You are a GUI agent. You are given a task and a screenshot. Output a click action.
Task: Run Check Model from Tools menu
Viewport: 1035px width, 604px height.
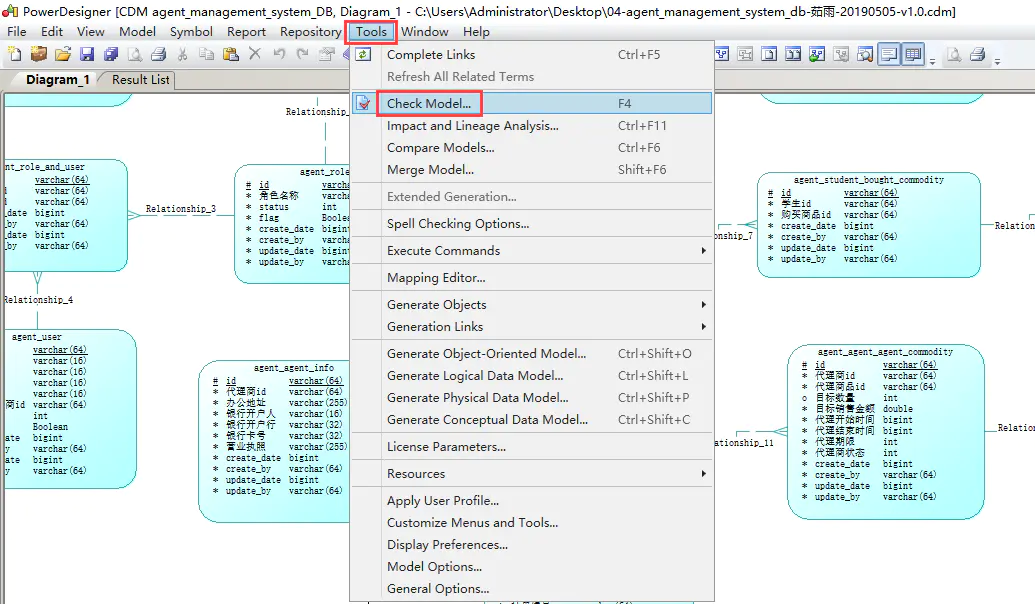point(429,102)
